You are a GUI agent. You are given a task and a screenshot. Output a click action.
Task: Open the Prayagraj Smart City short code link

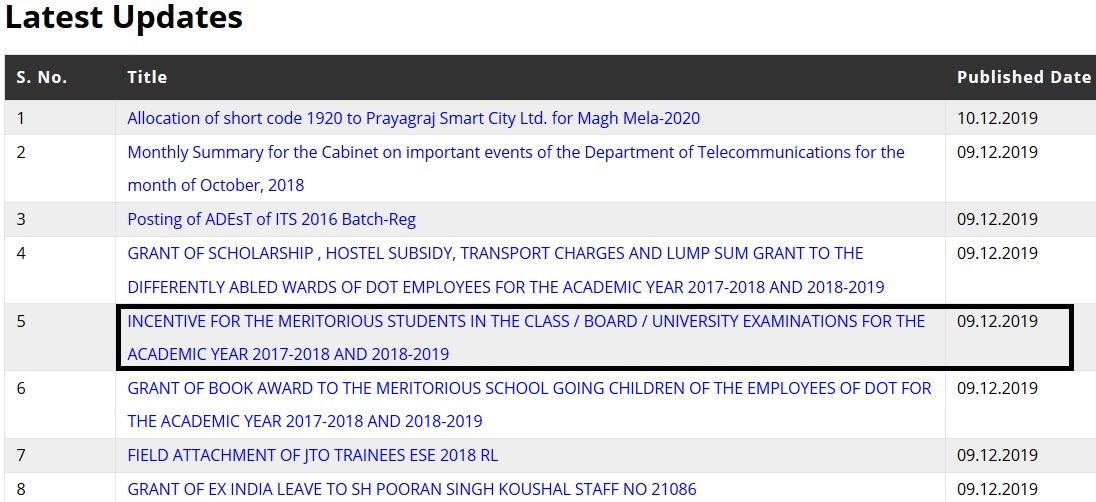[413, 118]
